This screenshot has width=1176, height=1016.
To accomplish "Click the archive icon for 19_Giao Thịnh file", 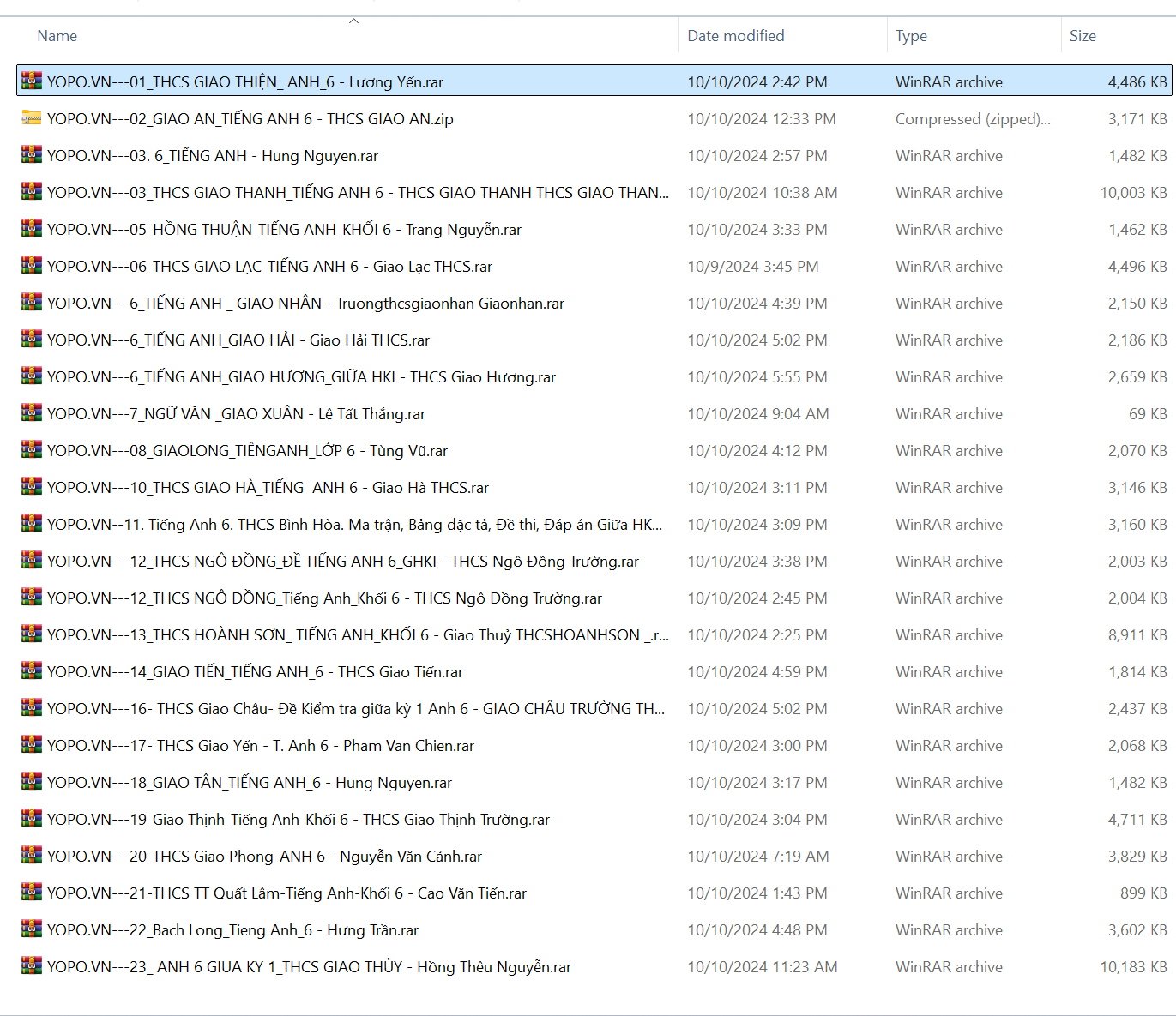I will point(32,819).
